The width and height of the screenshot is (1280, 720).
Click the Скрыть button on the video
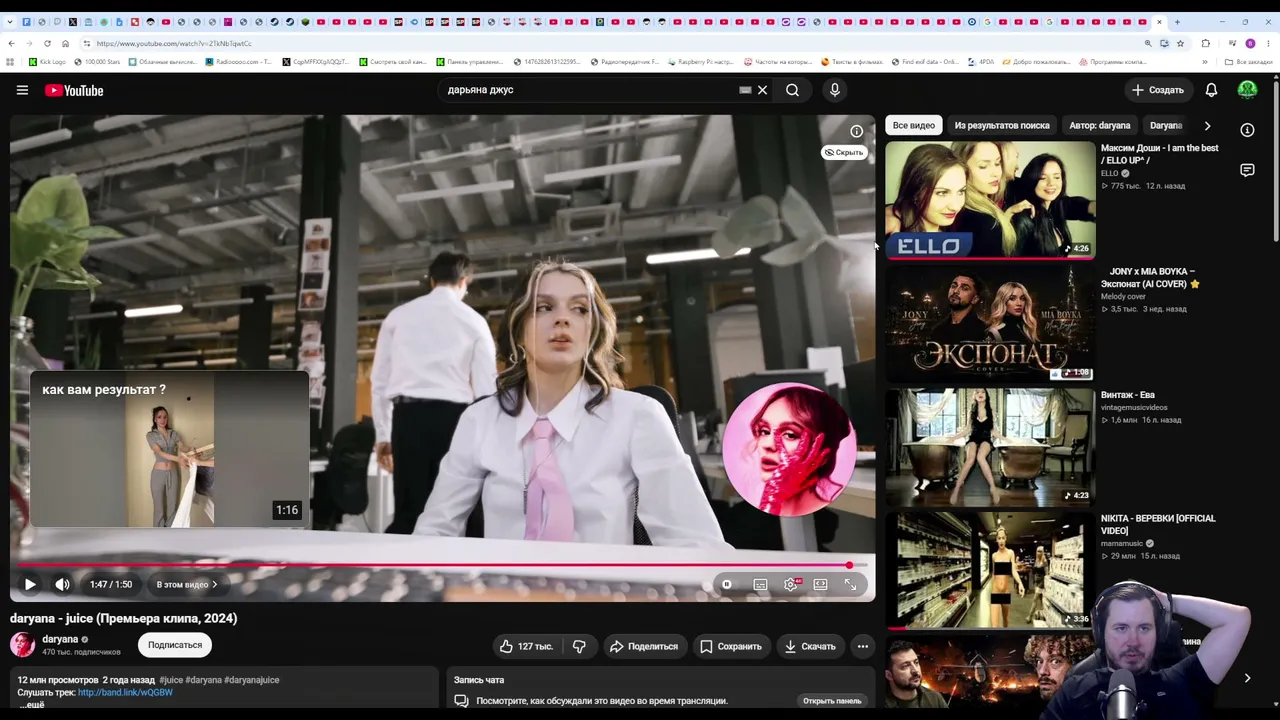pos(844,152)
